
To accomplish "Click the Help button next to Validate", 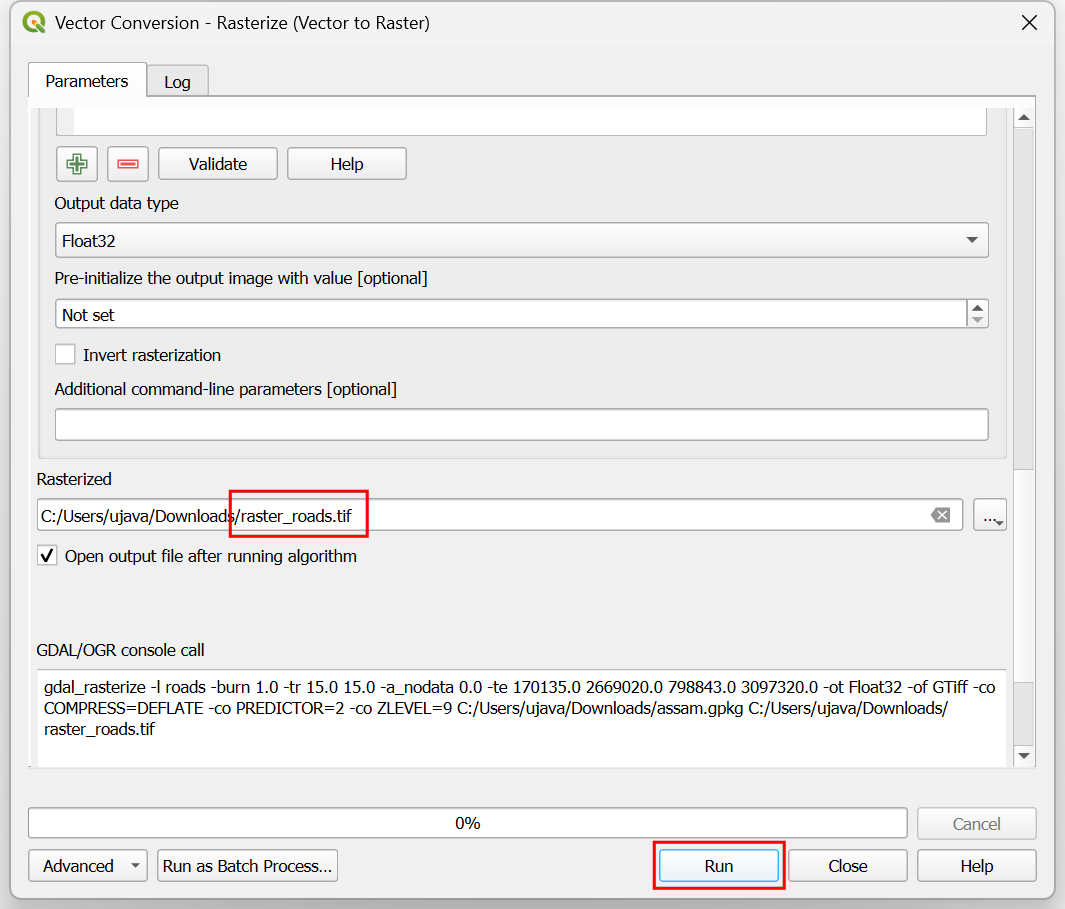I will point(346,164).
